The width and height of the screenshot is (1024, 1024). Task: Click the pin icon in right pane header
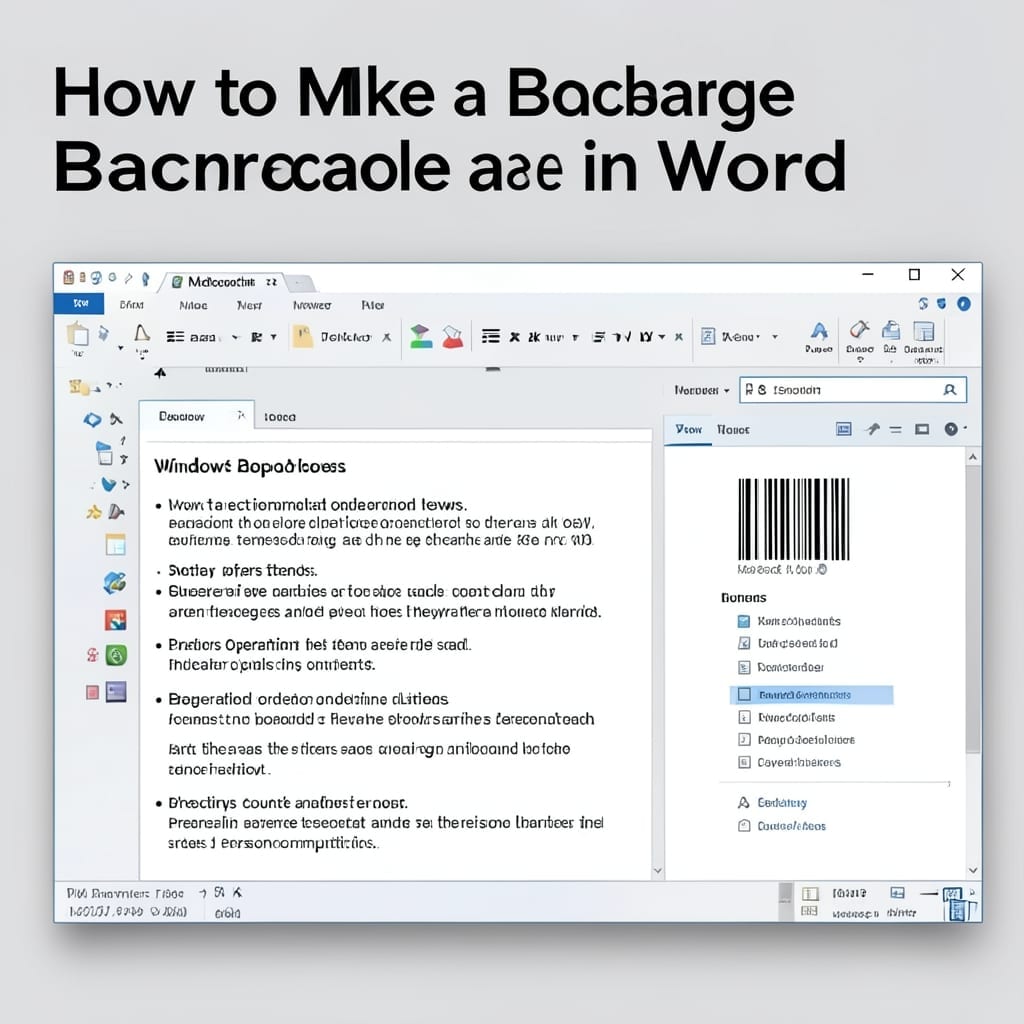coord(872,429)
